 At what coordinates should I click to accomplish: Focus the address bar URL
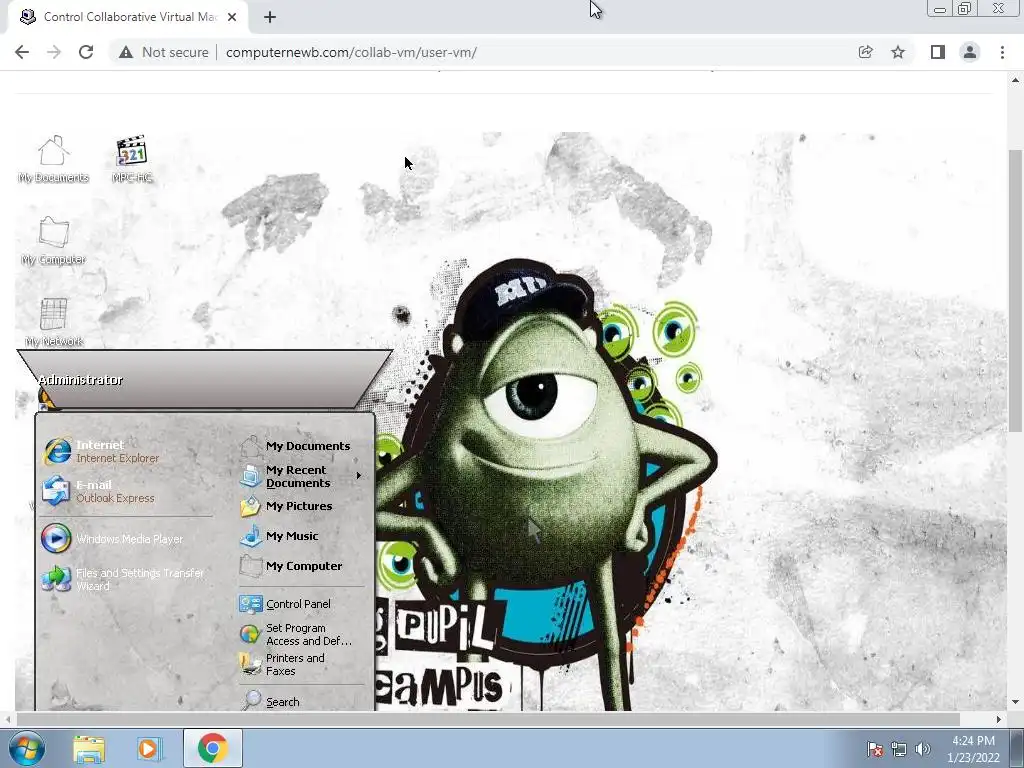[351, 52]
